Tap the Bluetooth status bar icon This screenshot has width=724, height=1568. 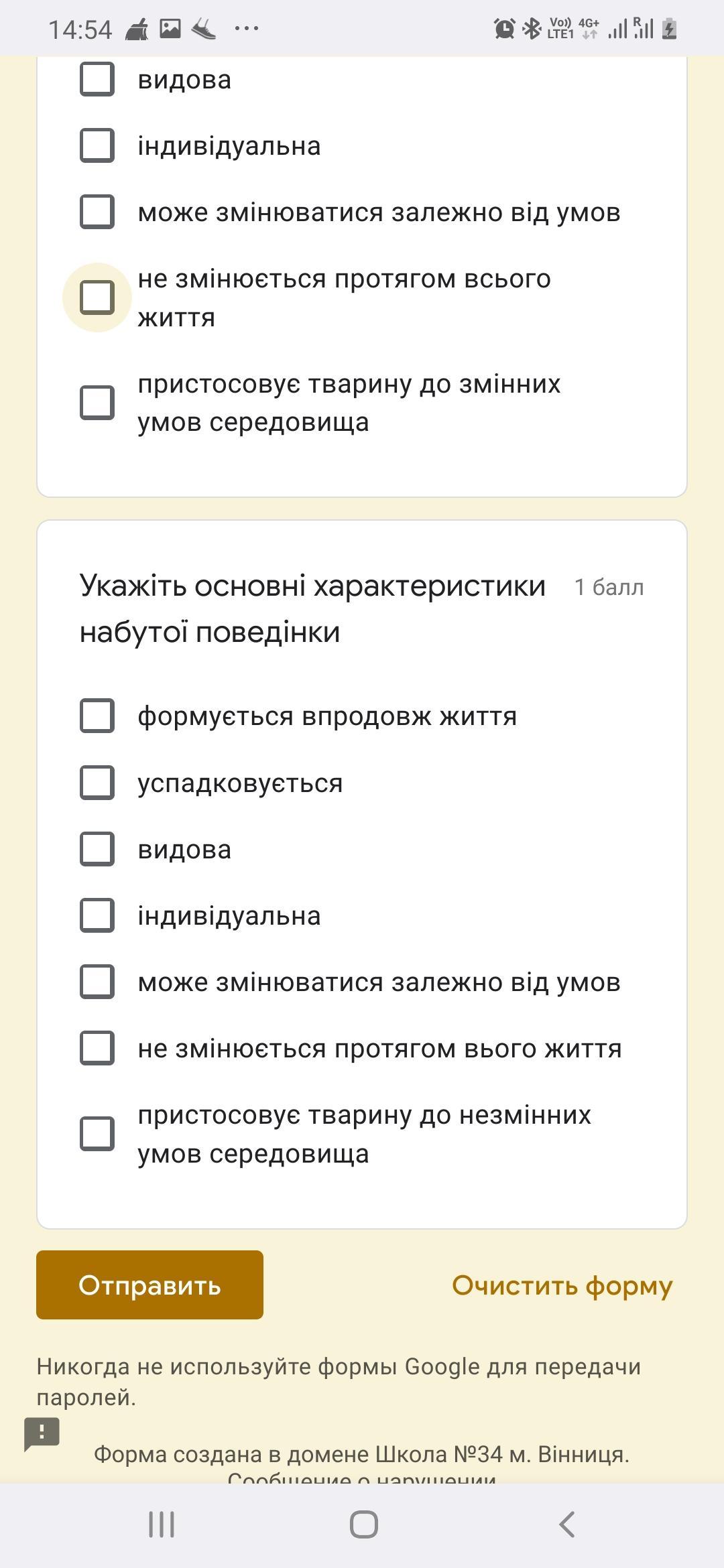tap(532, 29)
